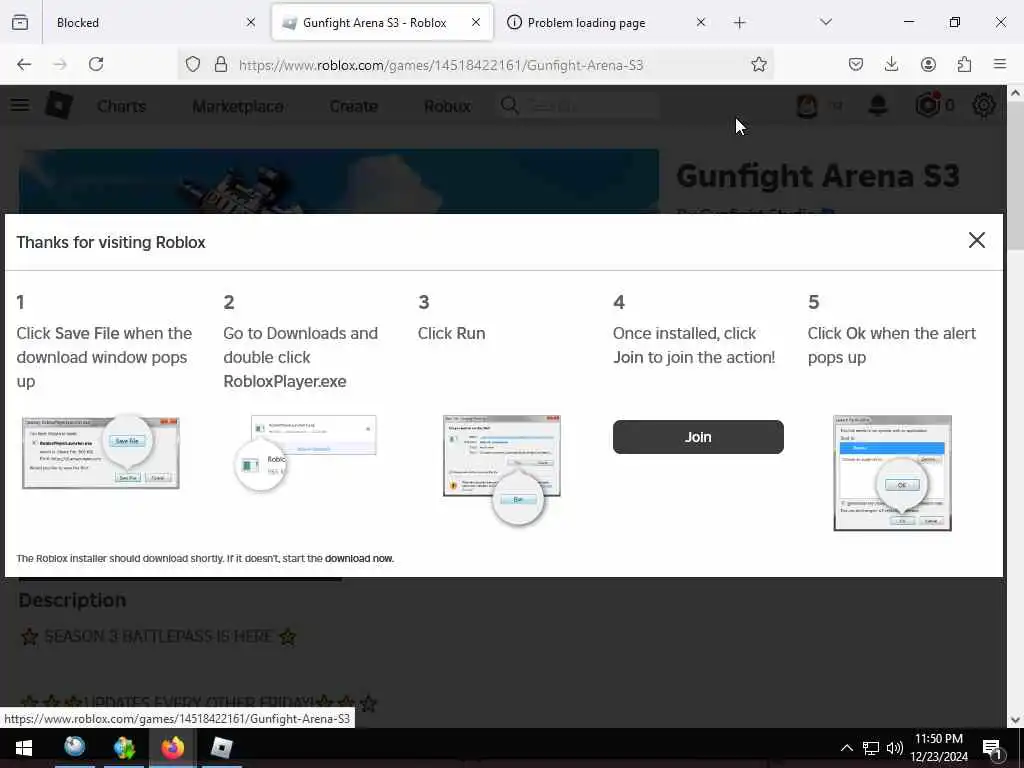This screenshot has width=1024, height=768.
Task: Open Create in Roblox navigation
Action: point(353,106)
